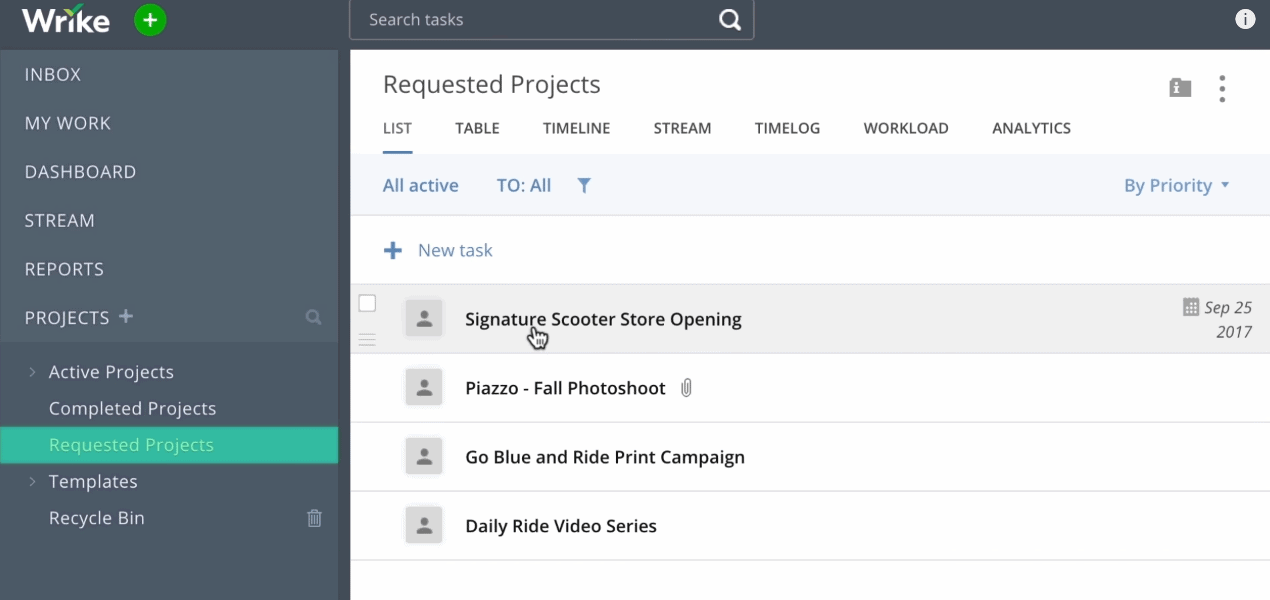Viewport: 1270px width, 600px height.
Task: Open the By Priority sort dropdown
Action: (x=1176, y=186)
